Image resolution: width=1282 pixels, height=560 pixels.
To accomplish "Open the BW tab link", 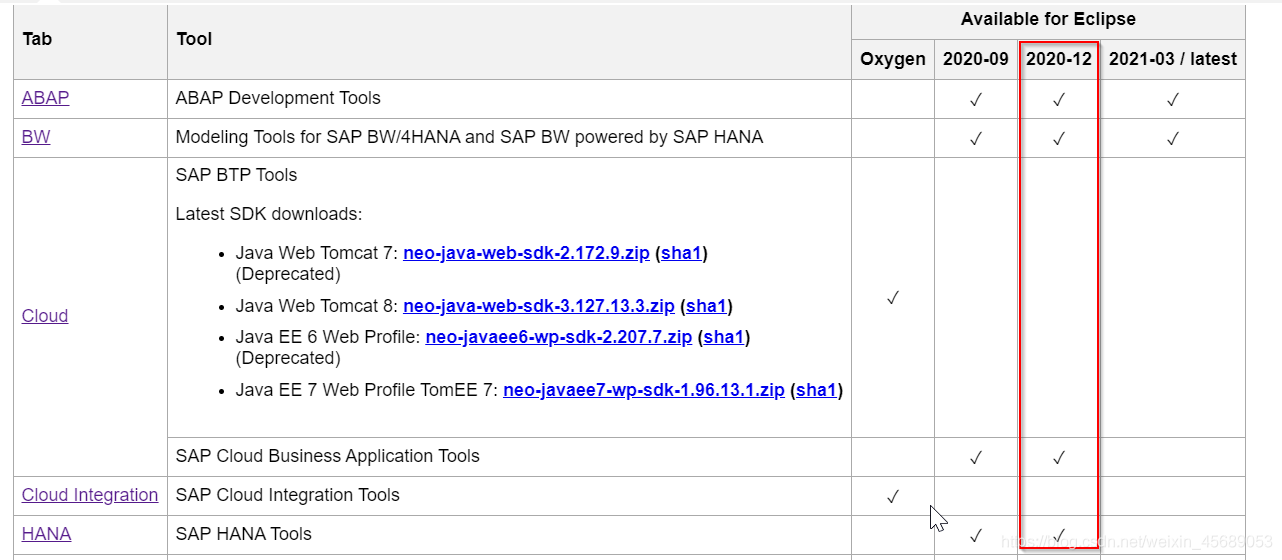I will tap(36, 137).
